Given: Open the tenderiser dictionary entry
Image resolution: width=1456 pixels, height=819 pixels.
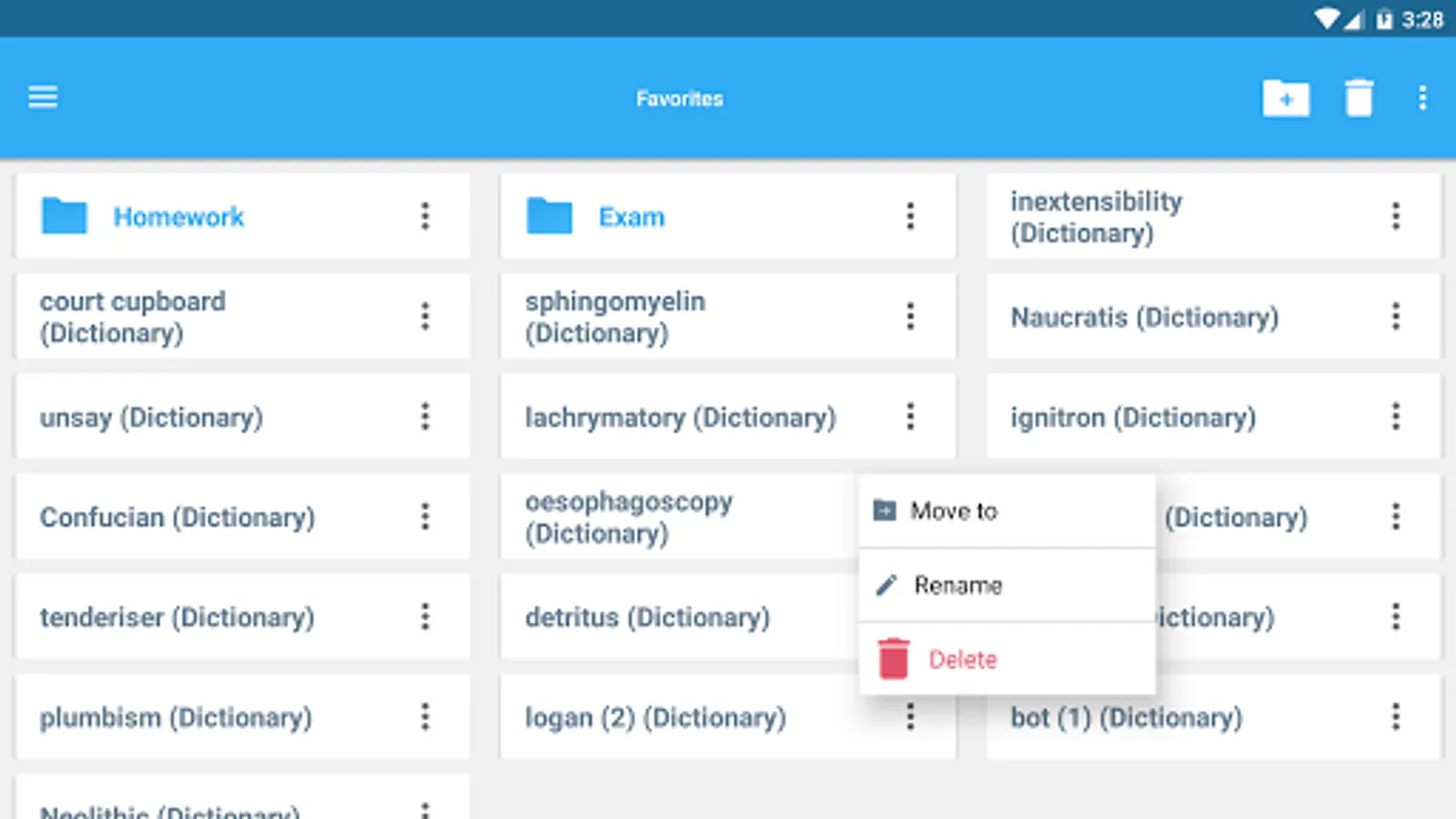Looking at the screenshot, I should (177, 618).
